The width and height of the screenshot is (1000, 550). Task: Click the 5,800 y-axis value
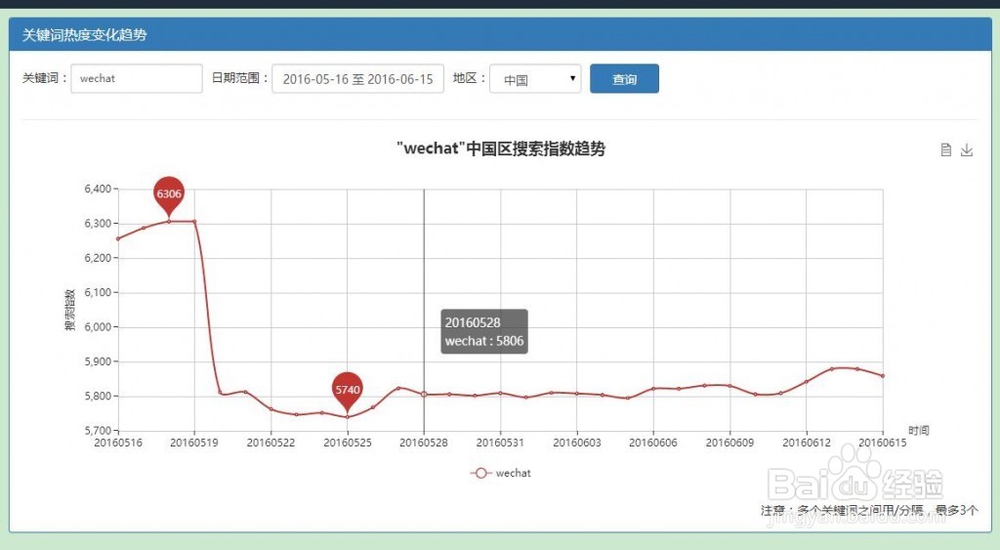coord(98,396)
